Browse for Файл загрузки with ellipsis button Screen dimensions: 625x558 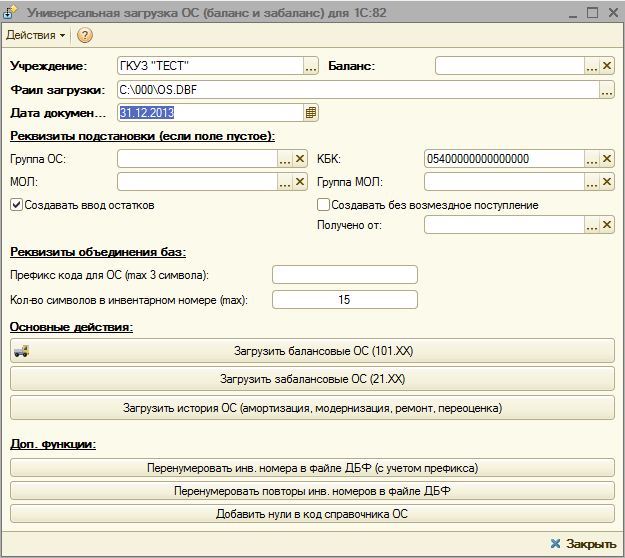607,90
